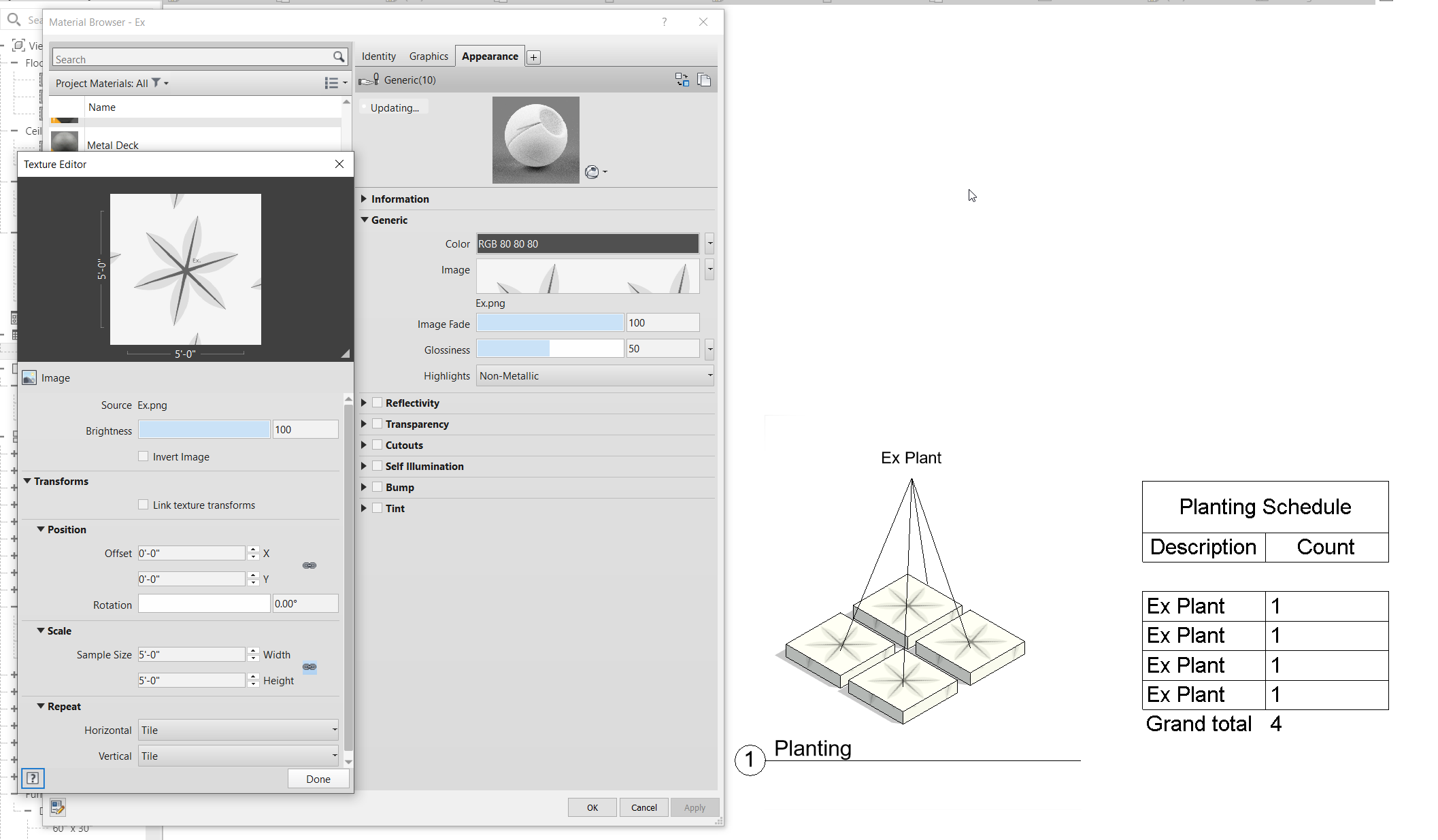Enable the Invert Image checkbox

[x=144, y=456]
